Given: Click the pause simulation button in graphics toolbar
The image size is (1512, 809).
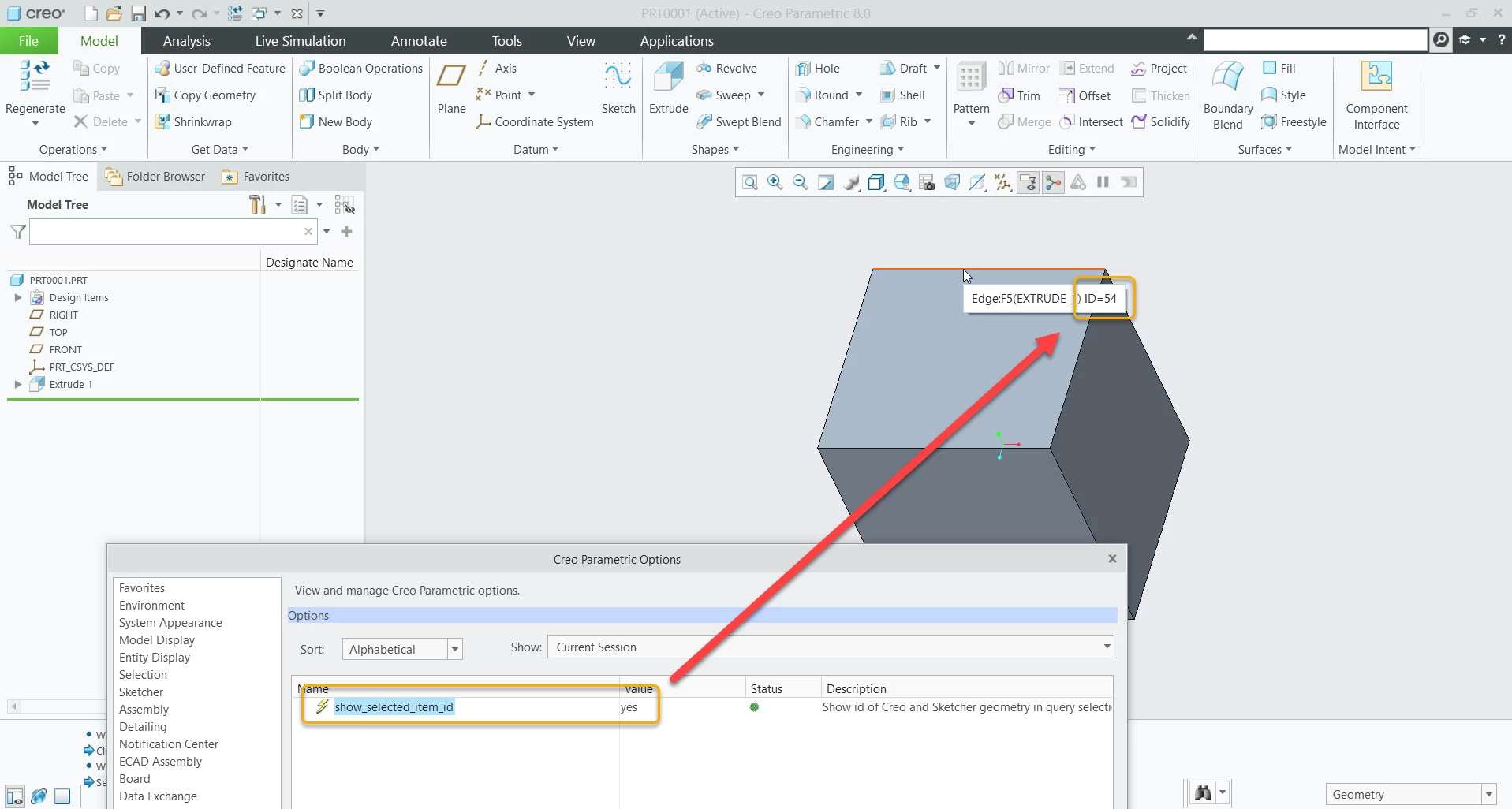Looking at the screenshot, I should coord(1103,183).
